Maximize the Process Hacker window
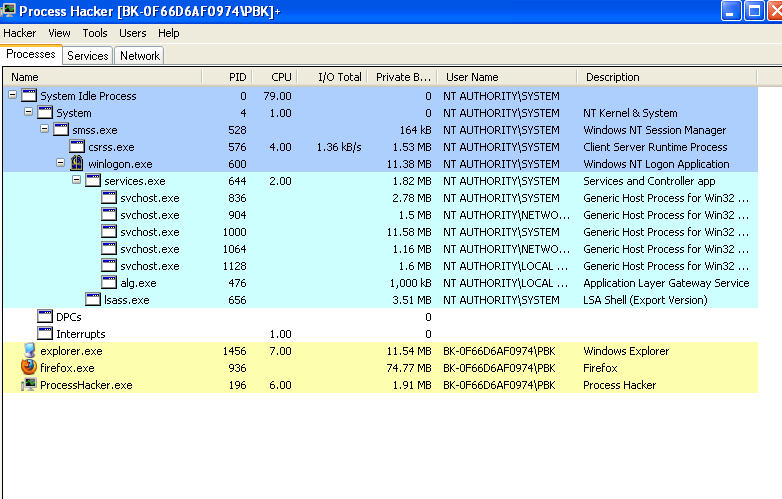The width and height of the screenshot is (782, 499). point(754,10)
